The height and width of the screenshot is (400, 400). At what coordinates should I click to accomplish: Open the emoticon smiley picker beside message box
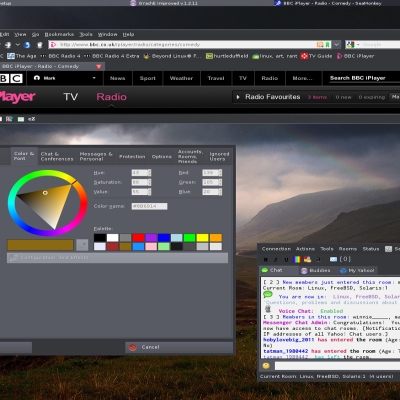(x=266, y=366)
